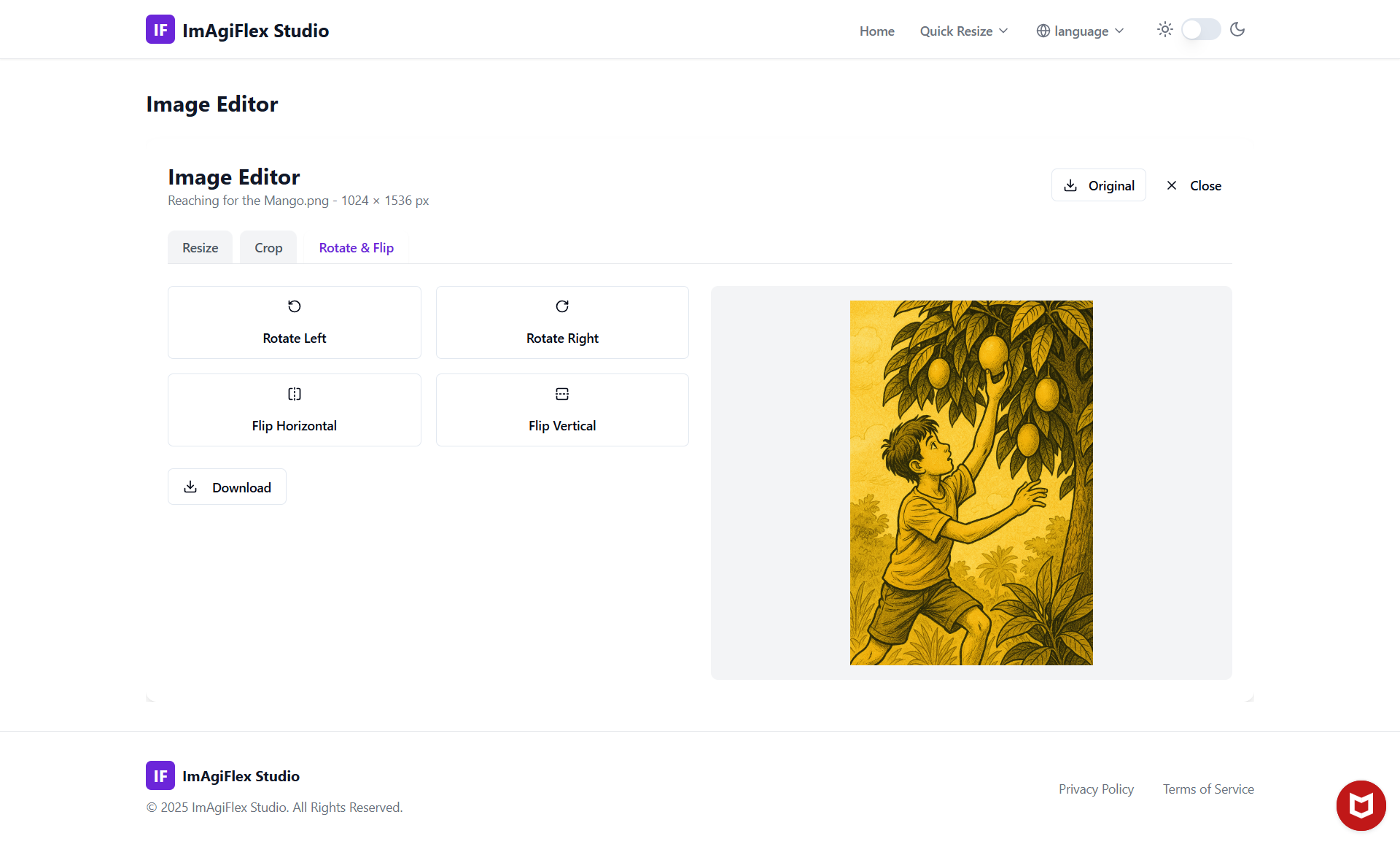Enable dark mode via moon icon
This screenshot has height=844, width=1400.
(x=1237, y=29)
